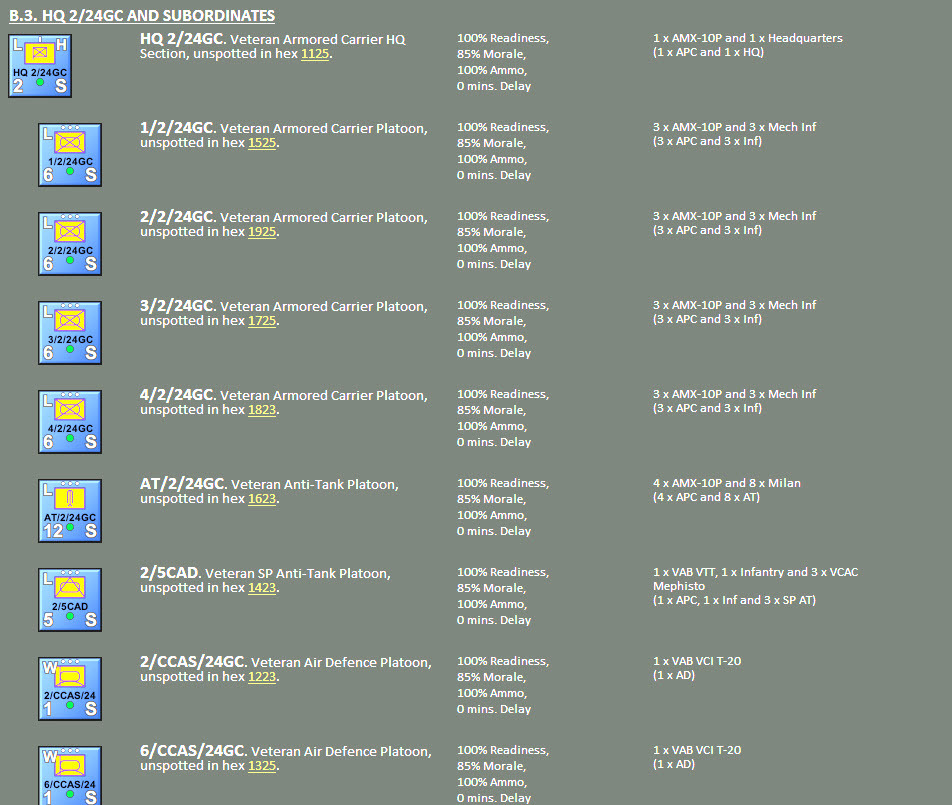Click the B.3. HQ 2/24GC AND SUBORDINATES heading
Screen dimensions: 952x805
click(142, 16)
